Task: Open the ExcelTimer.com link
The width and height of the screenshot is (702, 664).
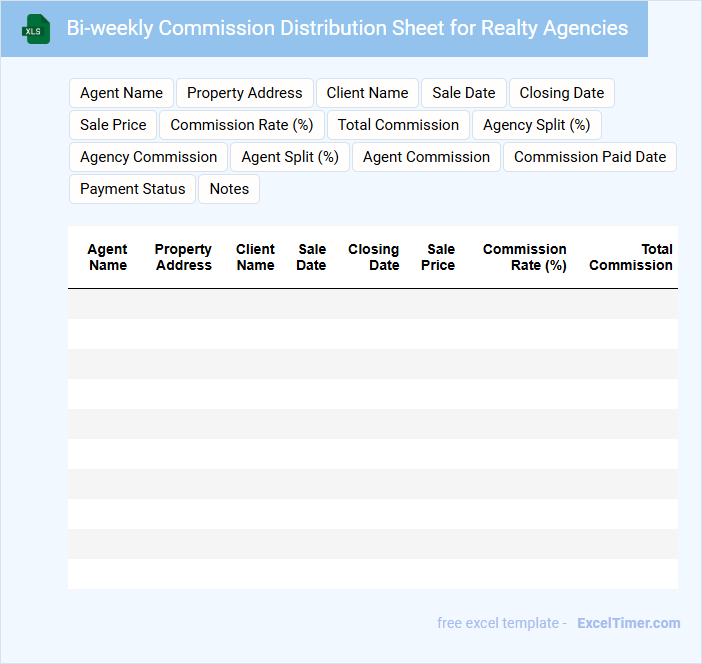Action: [628, 623]
